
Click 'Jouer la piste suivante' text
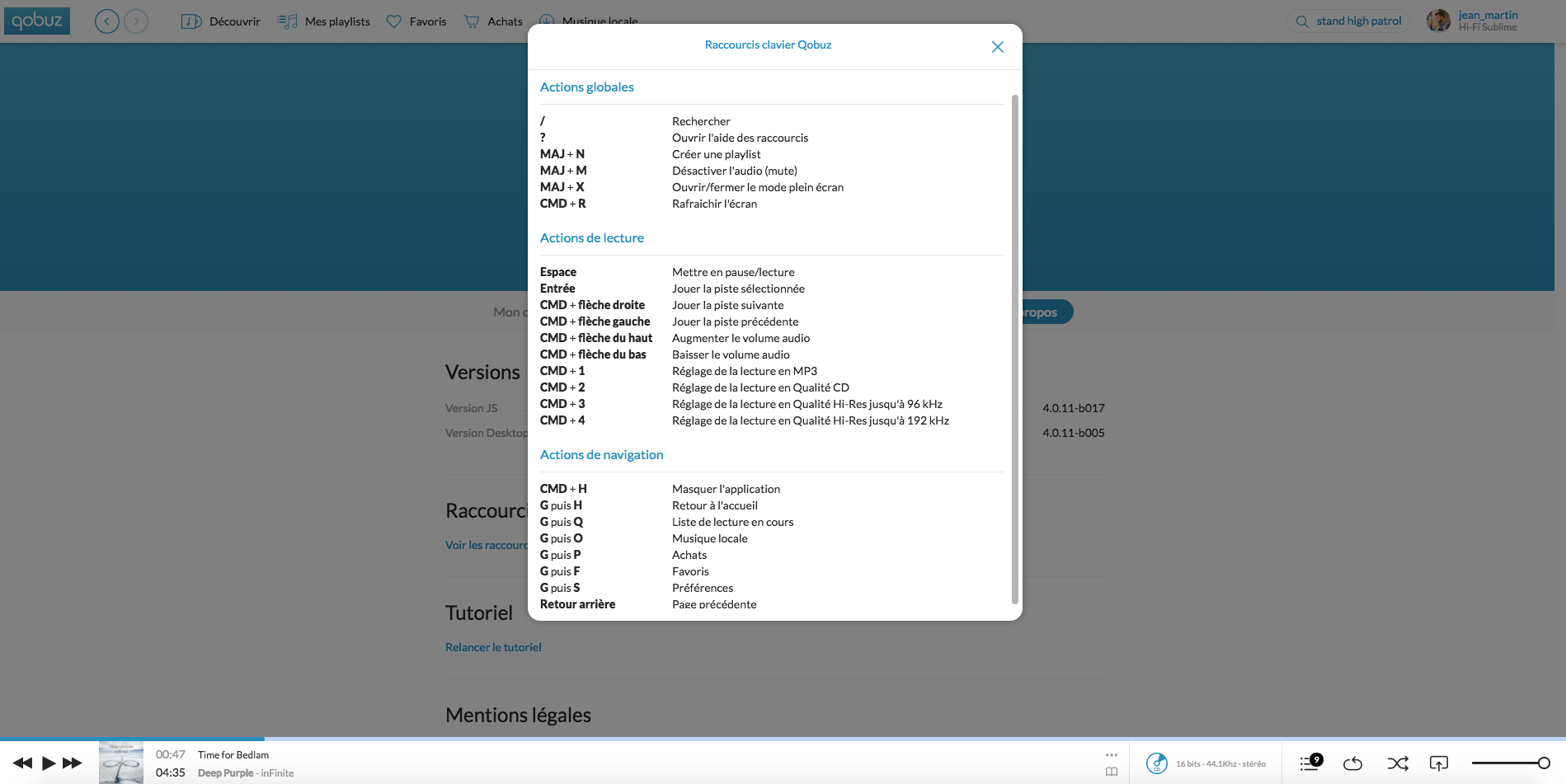coord(728,305)
